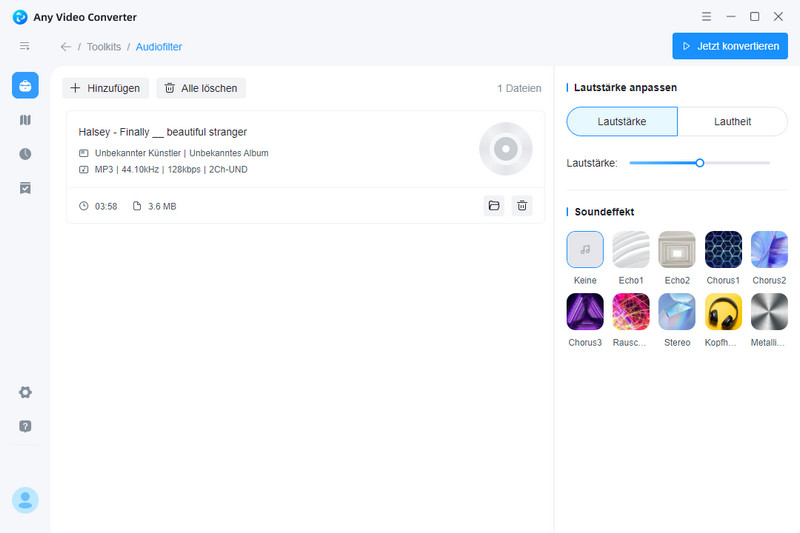
Task: Open settings gear in sidebar
Action: tap(25, 392)
